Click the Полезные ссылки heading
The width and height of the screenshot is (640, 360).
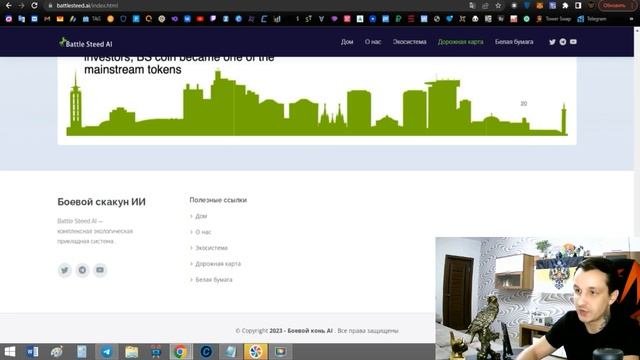click(218, 200)
